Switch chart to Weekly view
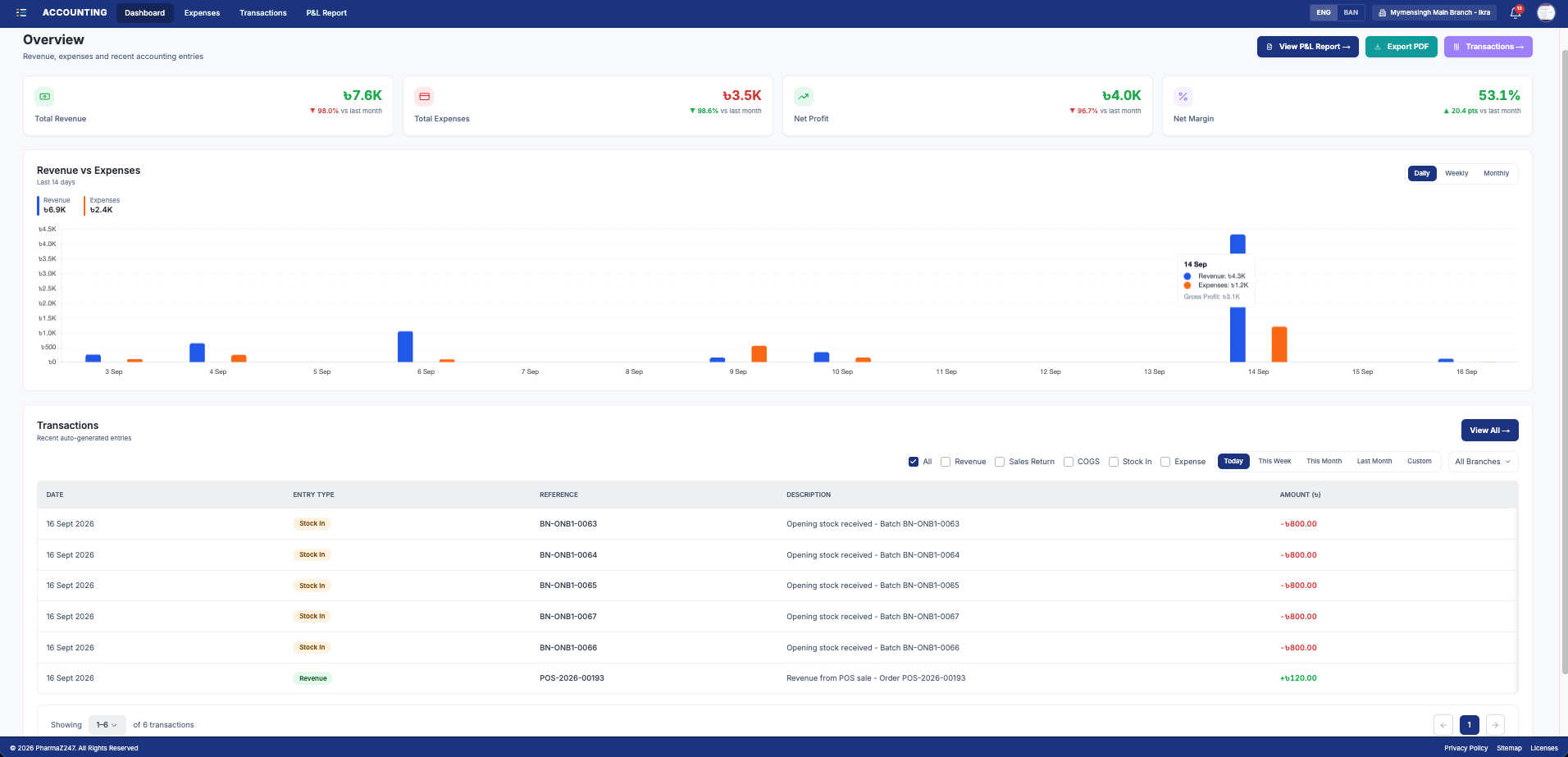This screenshot has width=1568, height=757. 1456,173
